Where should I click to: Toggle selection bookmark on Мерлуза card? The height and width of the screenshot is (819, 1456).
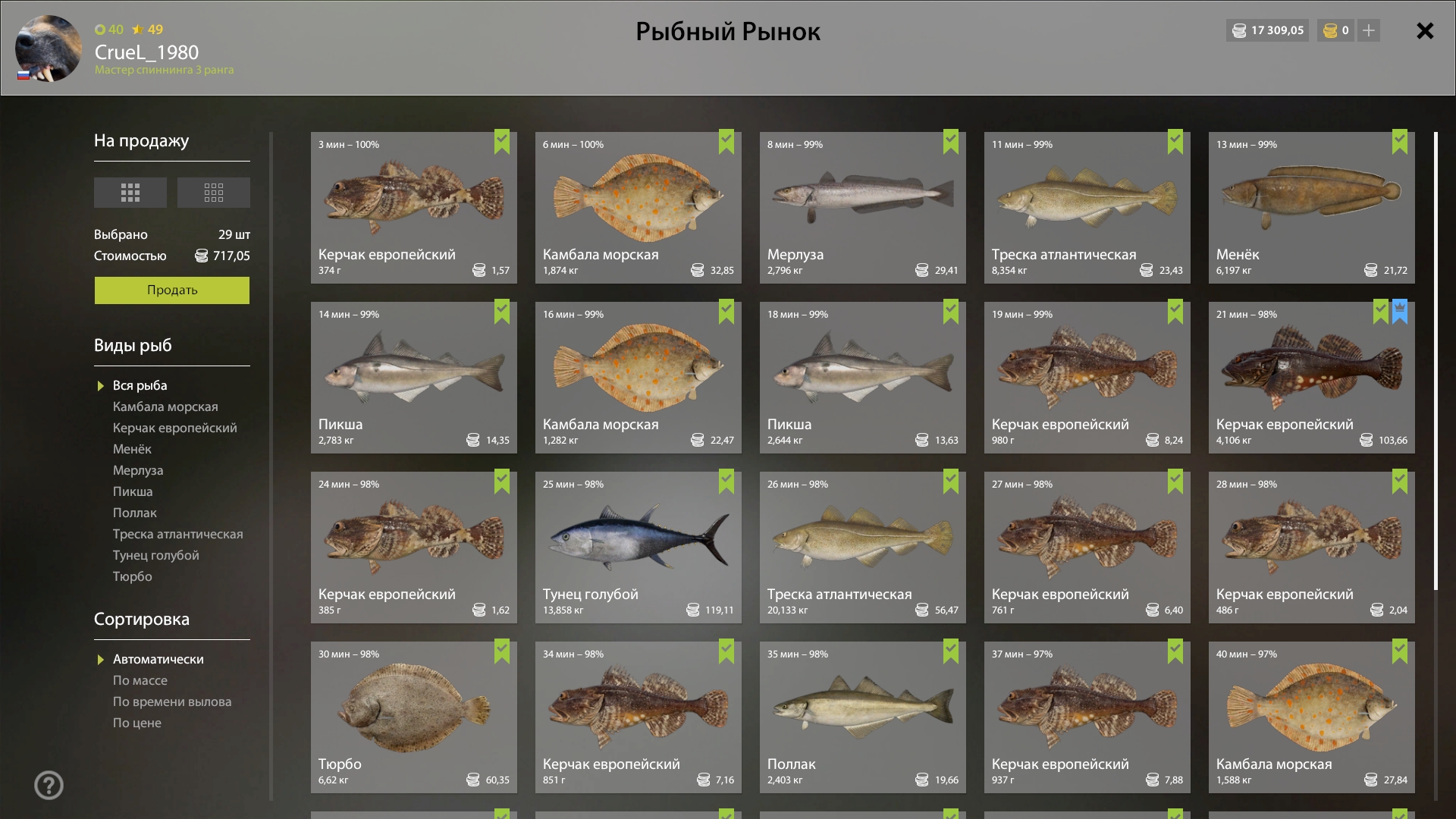tap(951, 141)
